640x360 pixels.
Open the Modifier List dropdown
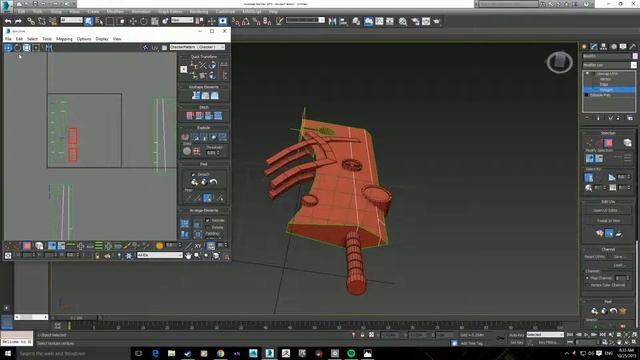point(609,65)
